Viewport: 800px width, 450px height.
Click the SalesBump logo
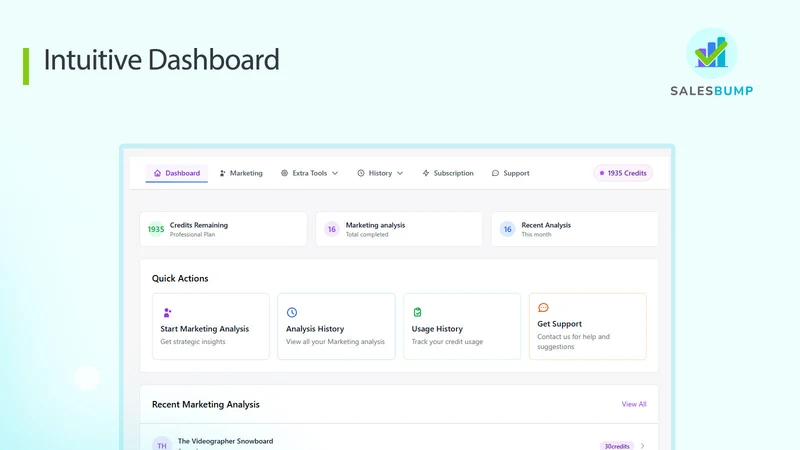[712, 62]
